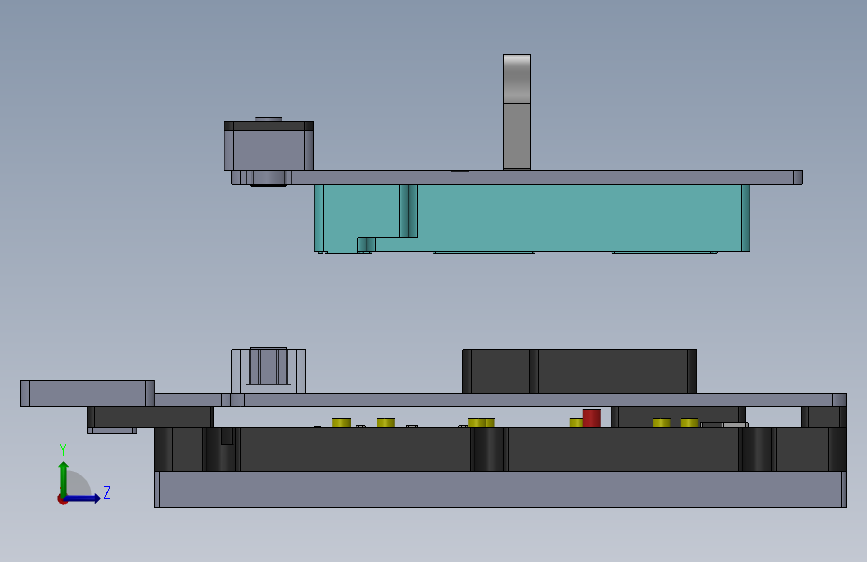Select the large dark block atop the lower plate
Screen dimensions: 867x562
(x=579, y=371)
